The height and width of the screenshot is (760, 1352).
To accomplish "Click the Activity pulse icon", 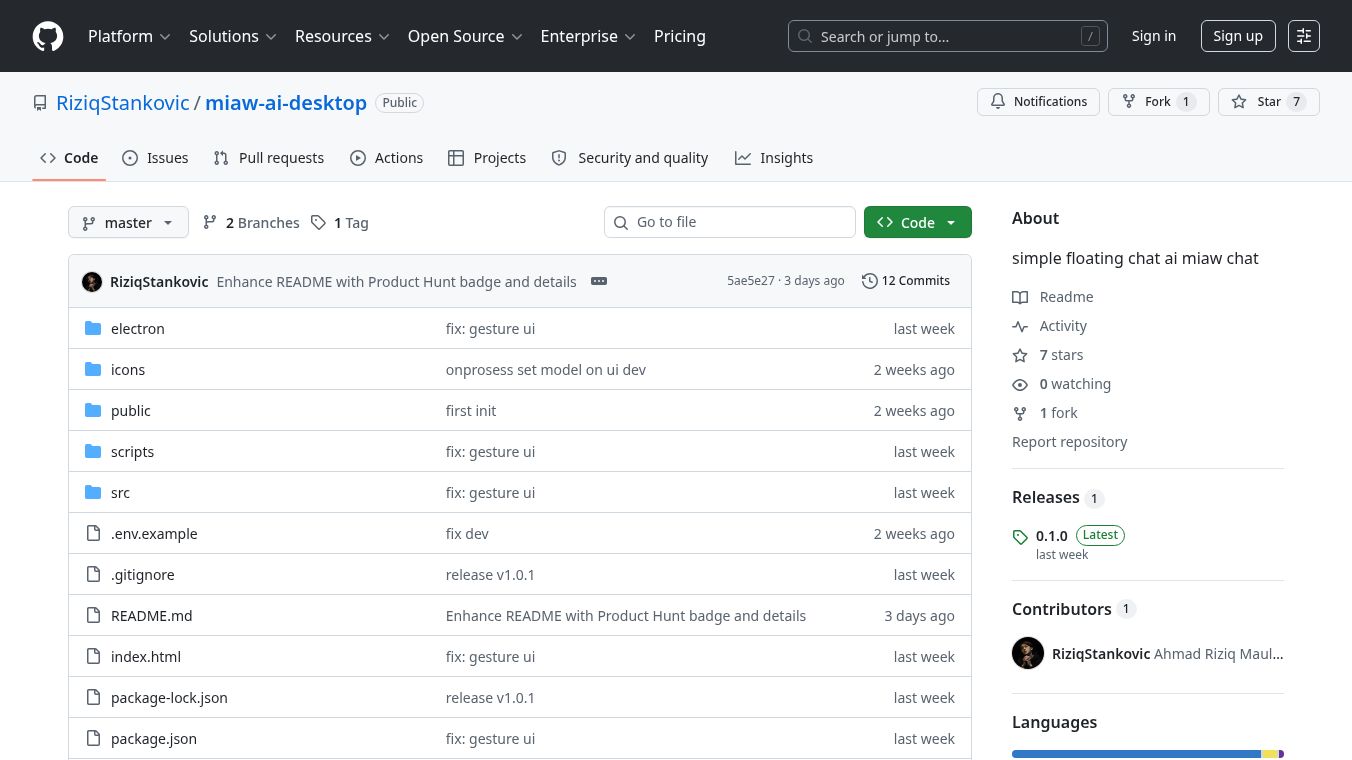I will pyautogui.click(x=1020, y=326).
